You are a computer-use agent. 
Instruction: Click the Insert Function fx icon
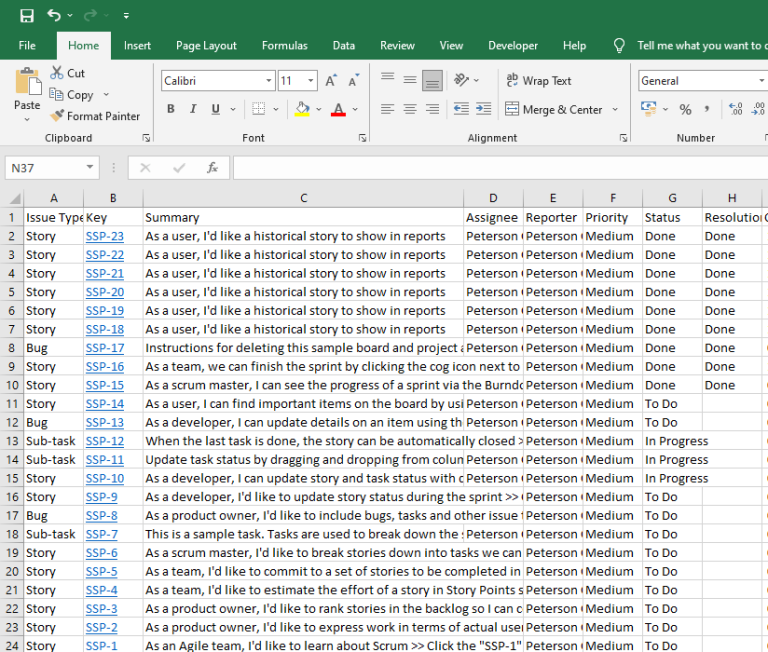click(212, 168)
